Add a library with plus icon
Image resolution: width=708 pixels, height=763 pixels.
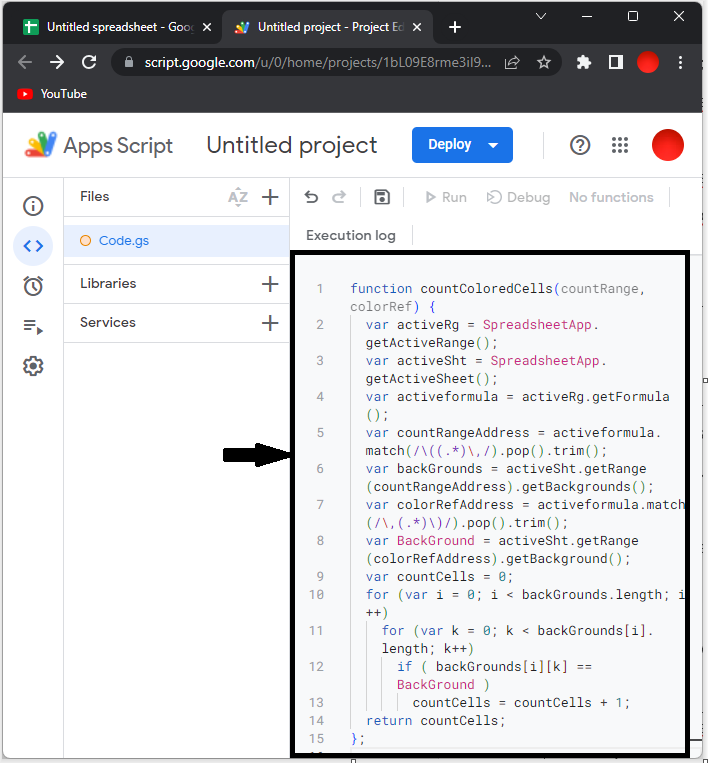(270, 284)
